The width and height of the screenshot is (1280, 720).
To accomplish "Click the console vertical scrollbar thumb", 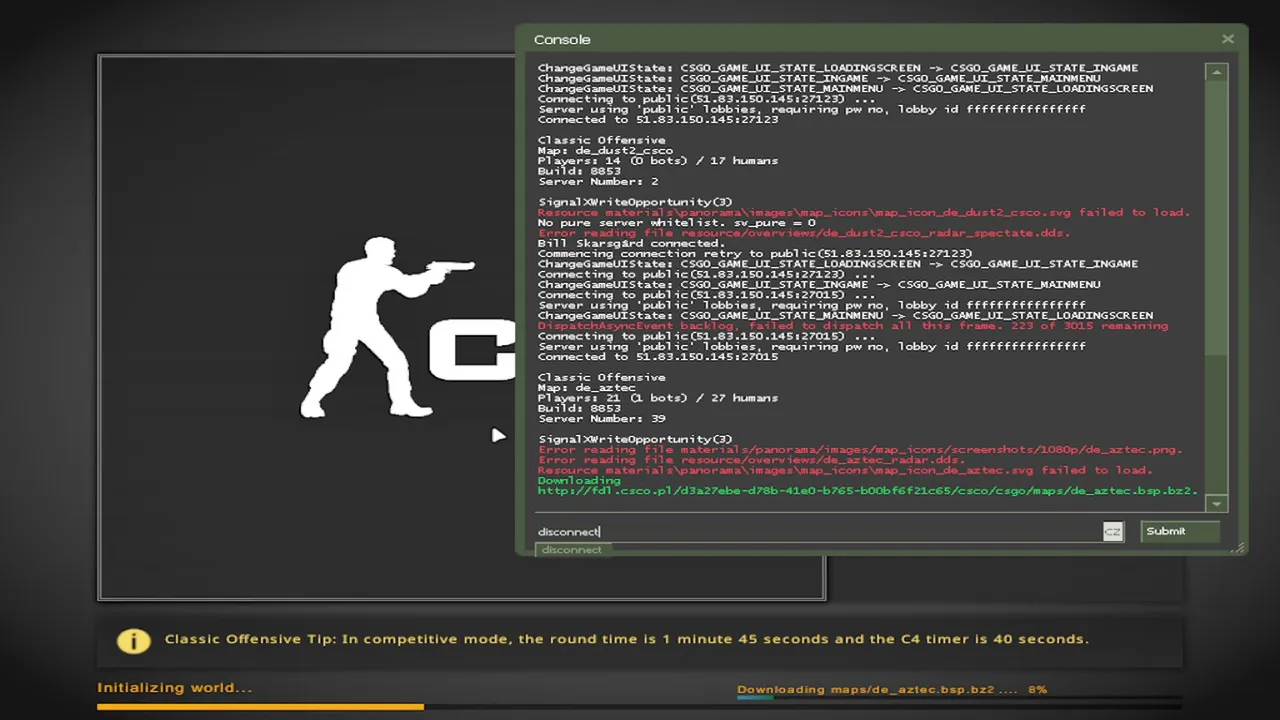I will (1216, 220).
